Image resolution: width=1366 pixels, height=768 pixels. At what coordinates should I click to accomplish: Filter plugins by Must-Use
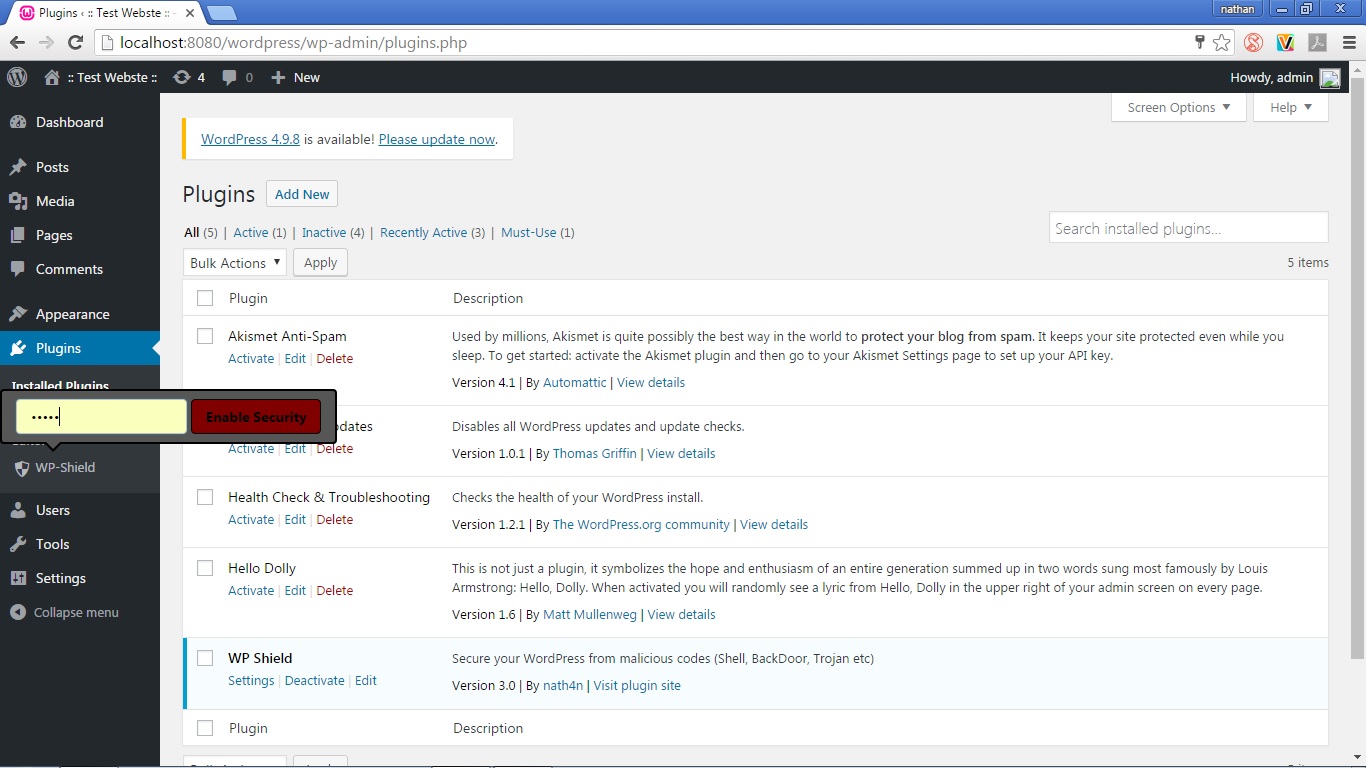(528, 233)
